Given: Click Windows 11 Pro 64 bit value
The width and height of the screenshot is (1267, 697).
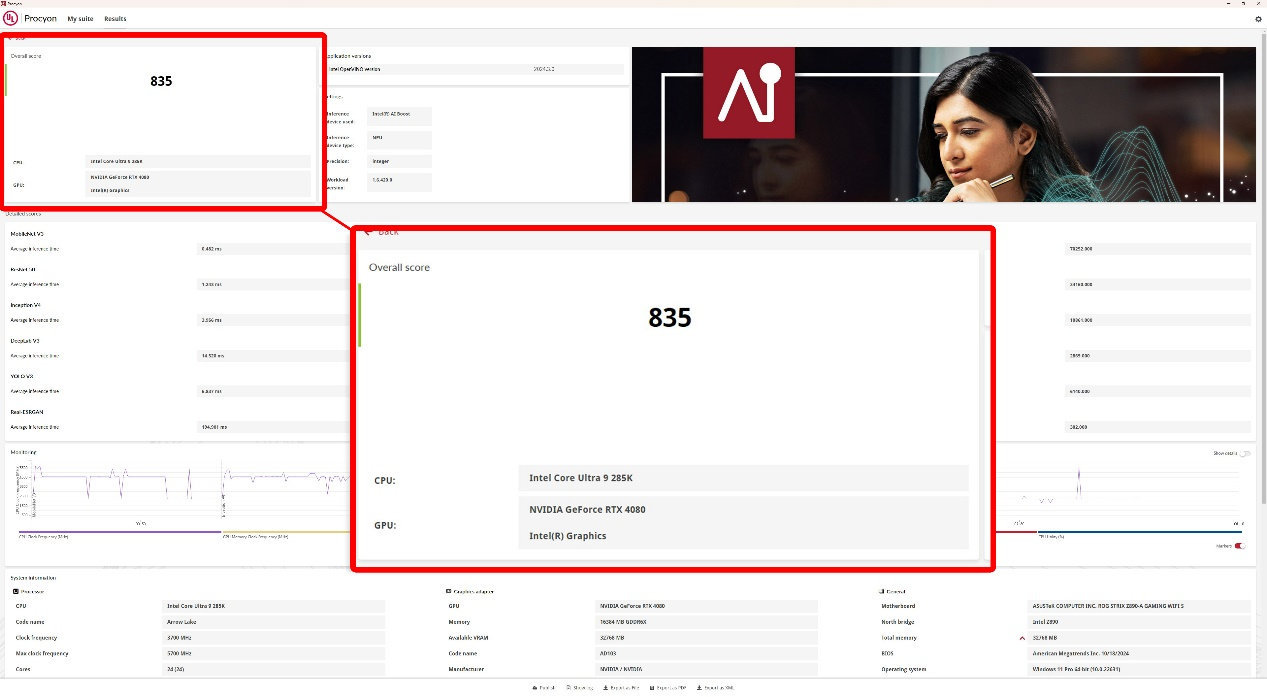Looking at the screenshot, I should [x=1140, y=669].
